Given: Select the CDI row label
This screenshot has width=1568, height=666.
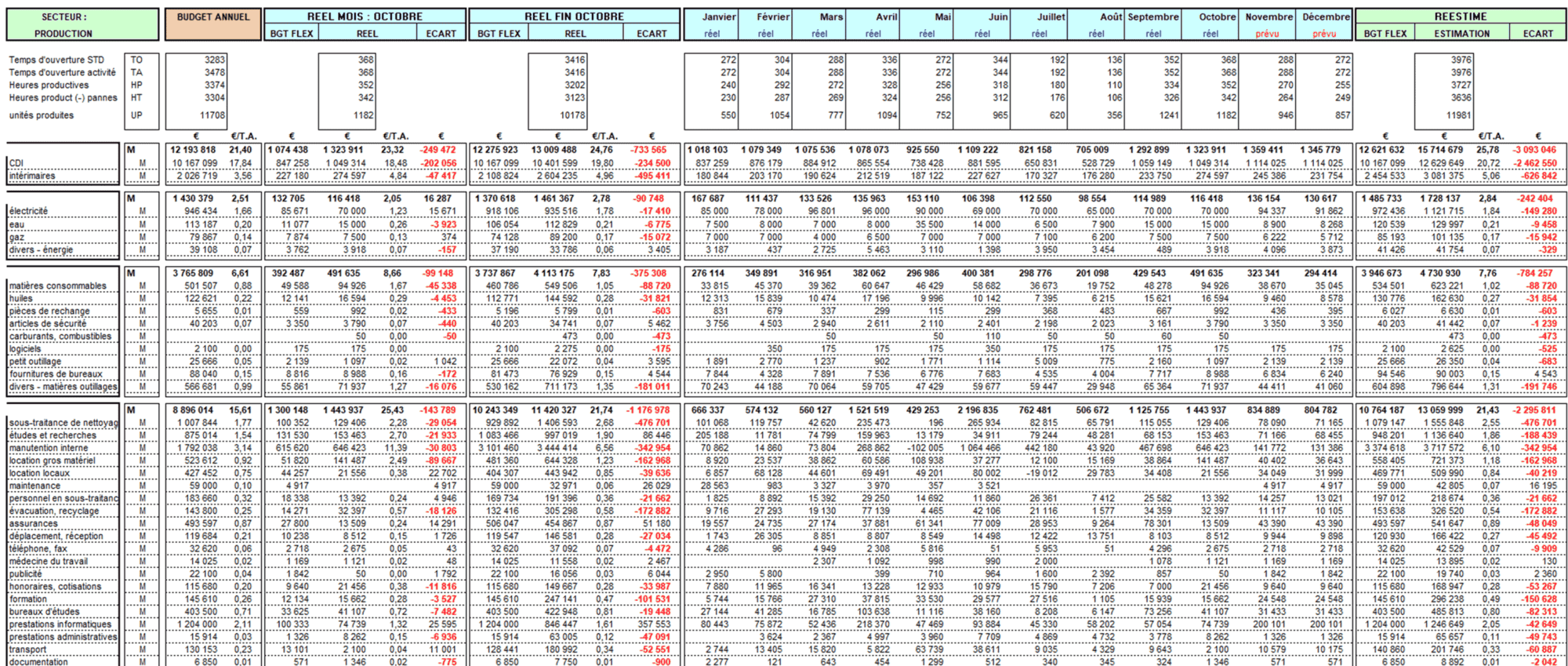Looking at the screenshot, I should tap(16, 163).
